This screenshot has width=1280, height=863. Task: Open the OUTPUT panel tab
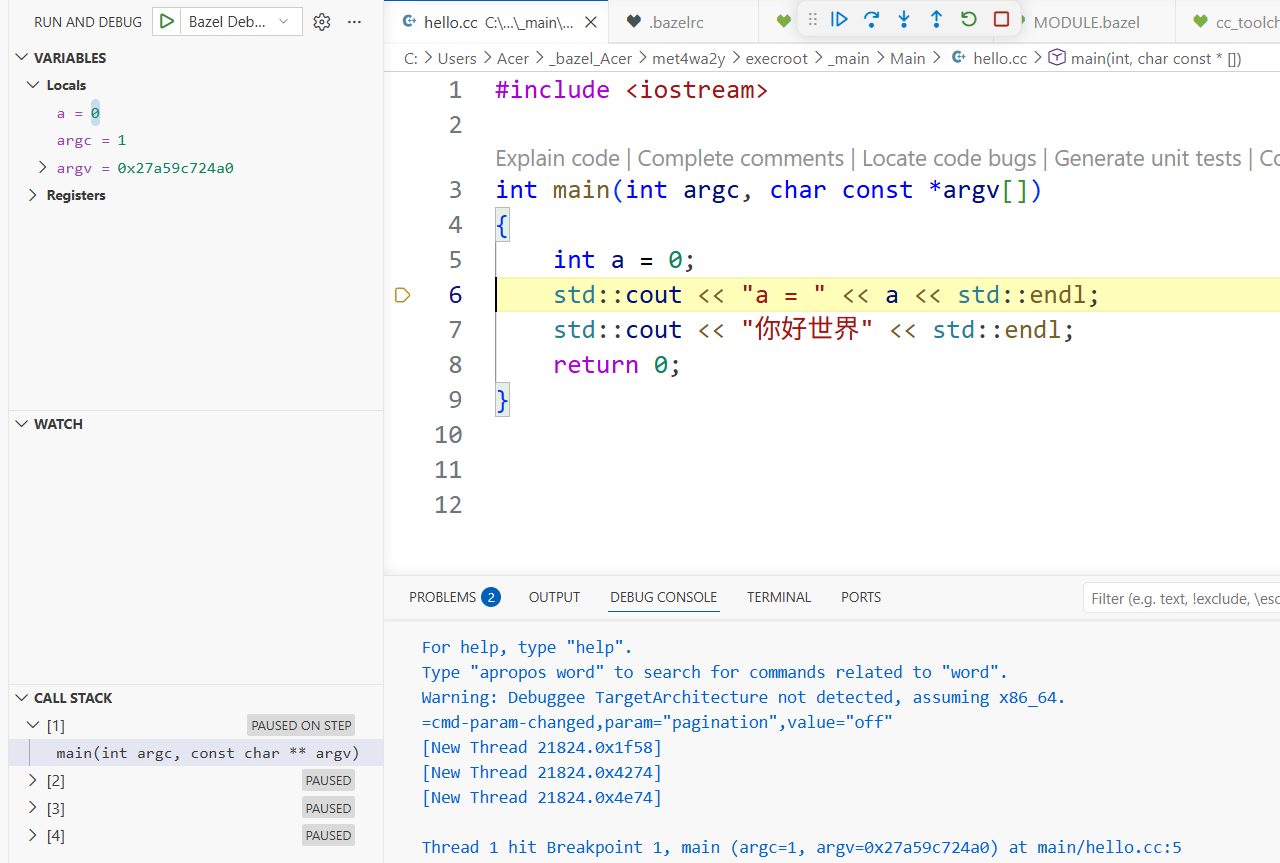[554, 597]
